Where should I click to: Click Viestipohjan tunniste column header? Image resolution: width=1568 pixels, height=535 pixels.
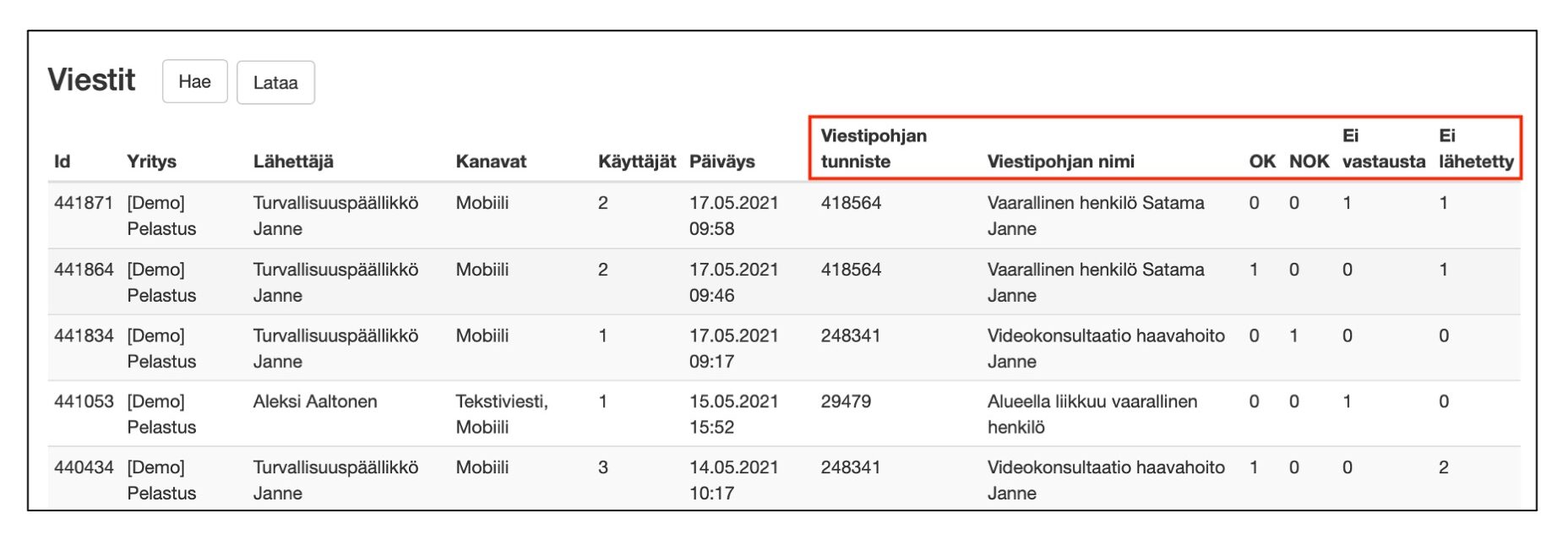point(874,149)
